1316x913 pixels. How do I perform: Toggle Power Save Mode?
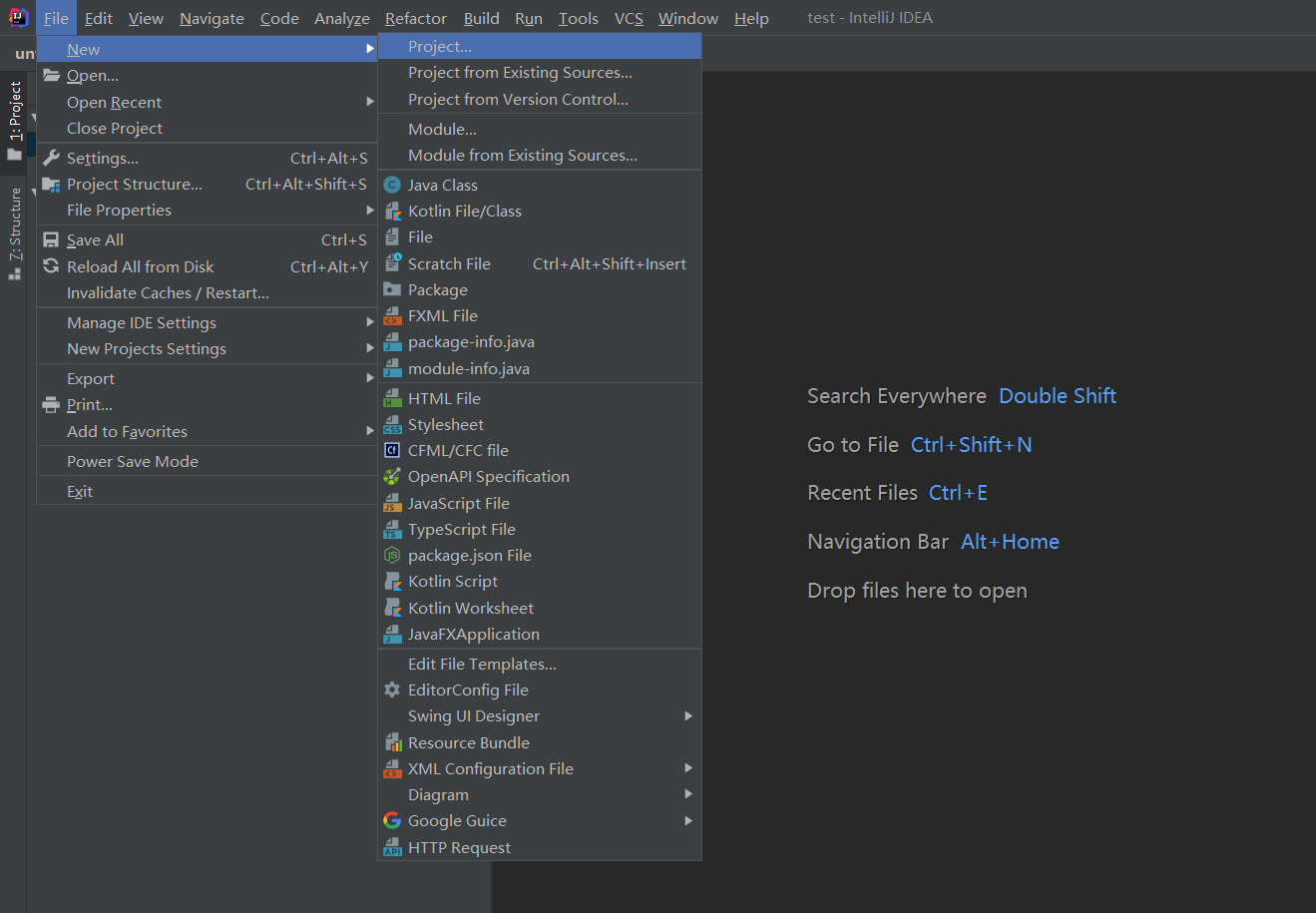[207, 462]
